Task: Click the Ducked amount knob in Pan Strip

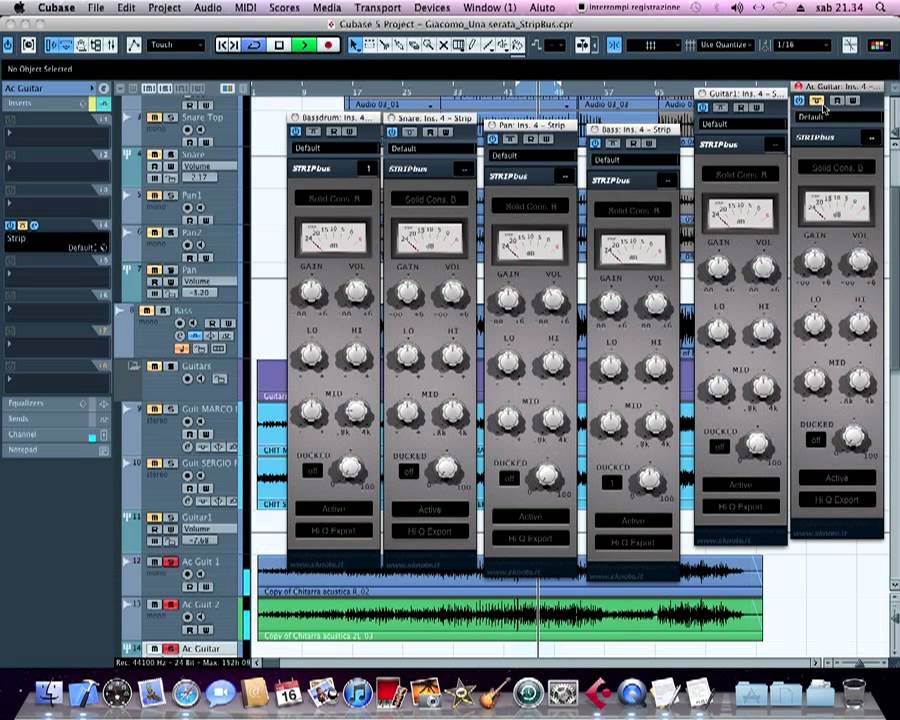Action: 546,474
